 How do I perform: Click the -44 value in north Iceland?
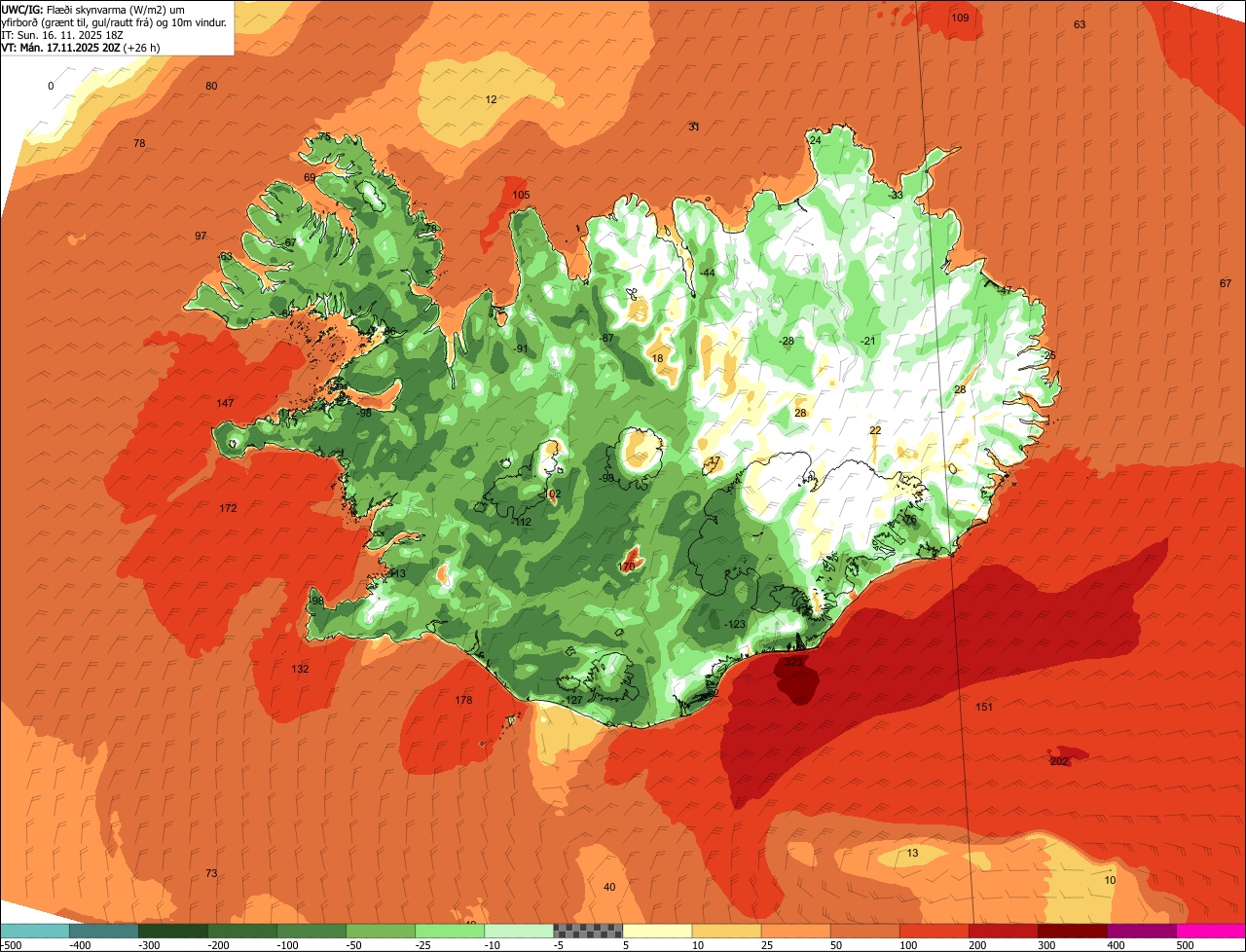pyautogui.click(x=708, y=273)
